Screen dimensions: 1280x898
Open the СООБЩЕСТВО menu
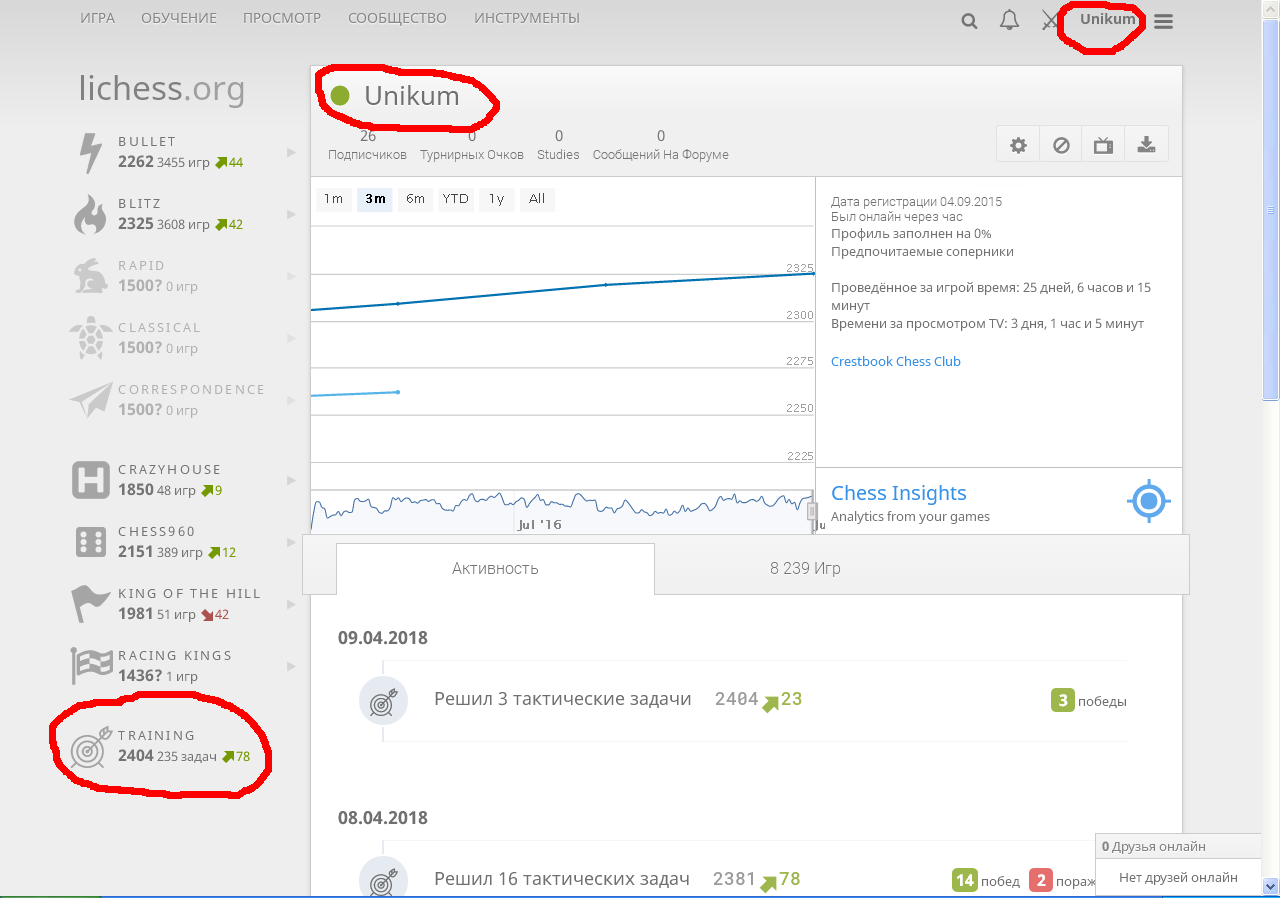398,18
